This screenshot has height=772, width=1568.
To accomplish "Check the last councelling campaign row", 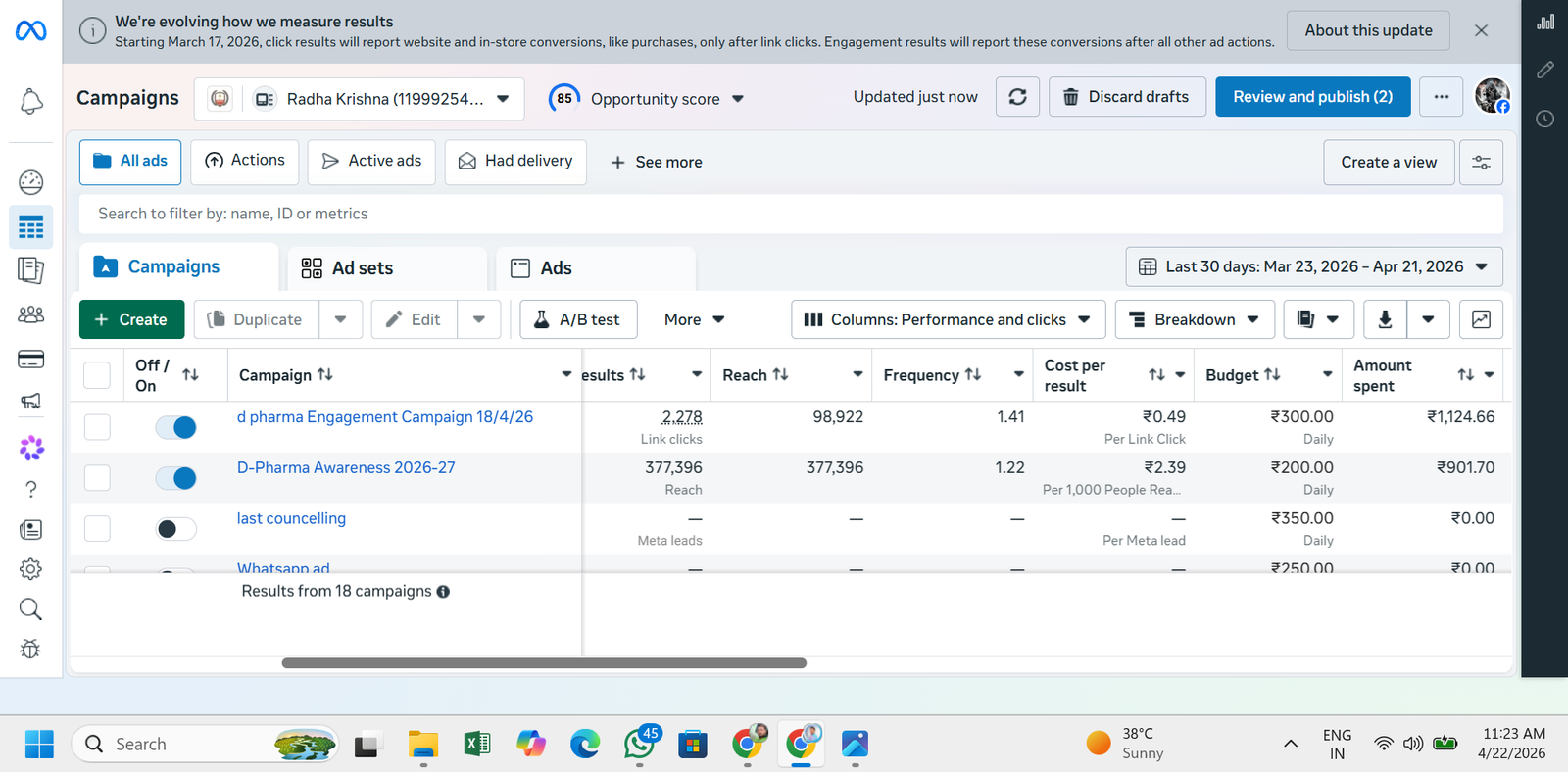I will click(97, 529).
